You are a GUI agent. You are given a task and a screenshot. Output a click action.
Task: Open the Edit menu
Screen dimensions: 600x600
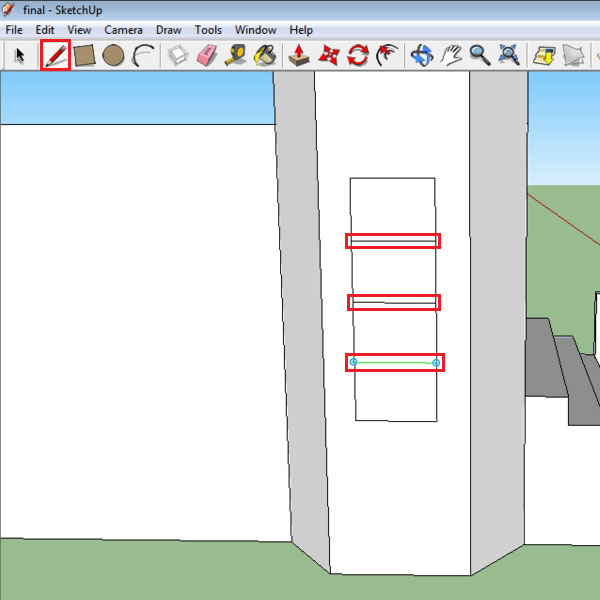pos(45,30)
